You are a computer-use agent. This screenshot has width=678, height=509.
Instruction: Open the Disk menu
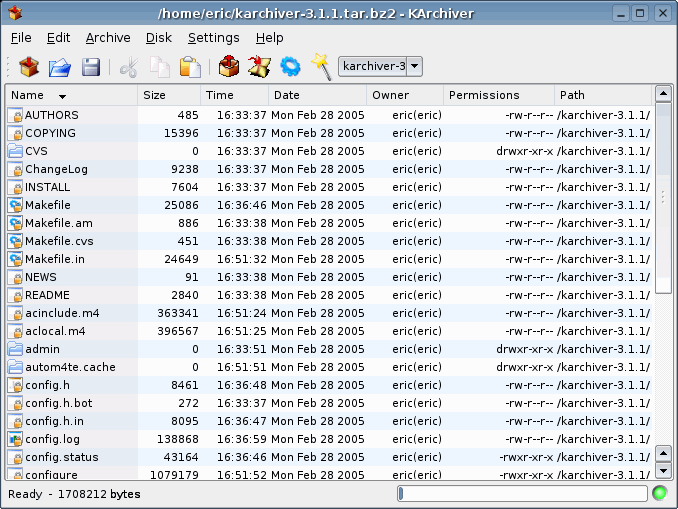click(159, 38)
